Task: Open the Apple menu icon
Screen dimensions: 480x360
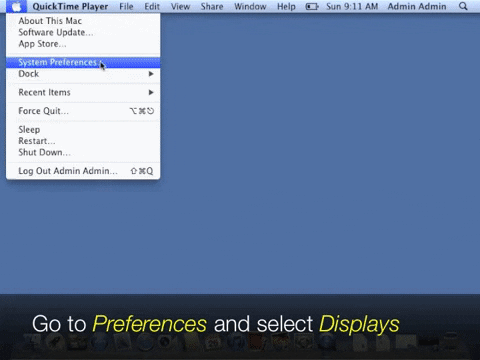Action: [x=16, y=6]
